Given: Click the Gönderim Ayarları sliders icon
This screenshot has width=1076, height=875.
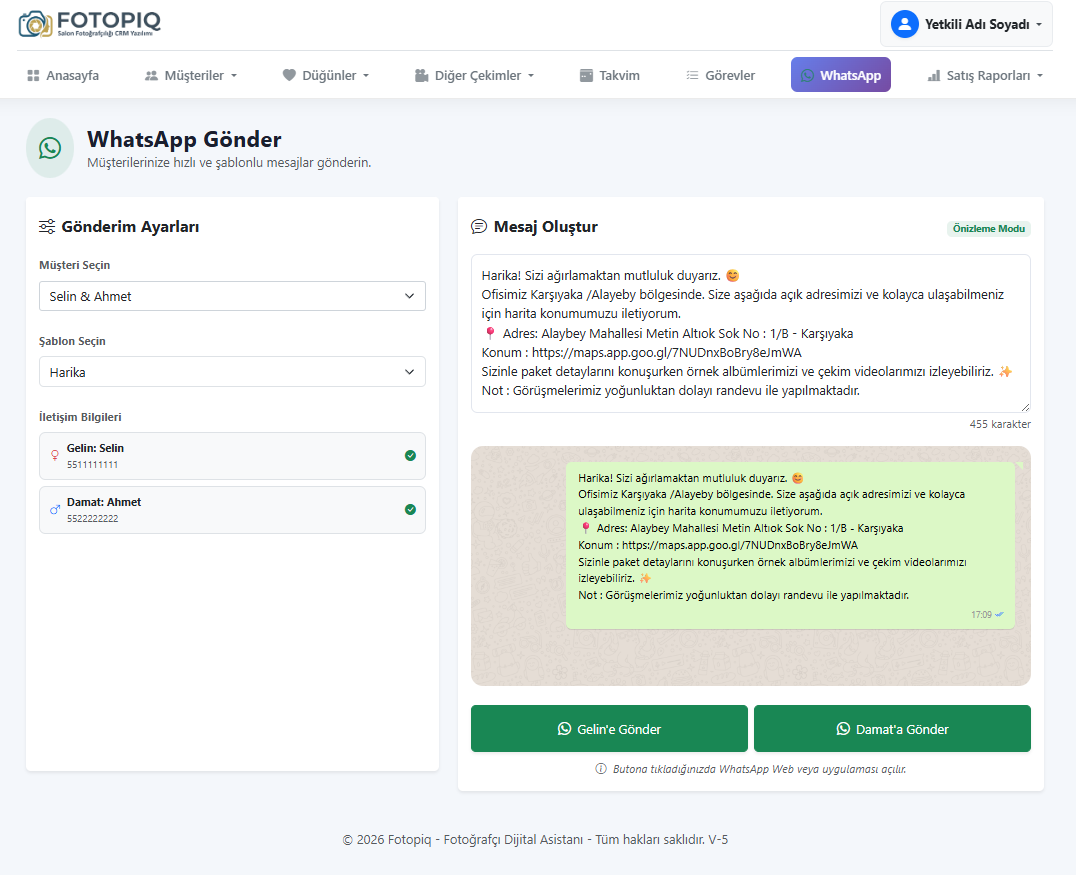Looking at the screenshot, I should coord(47,227).
